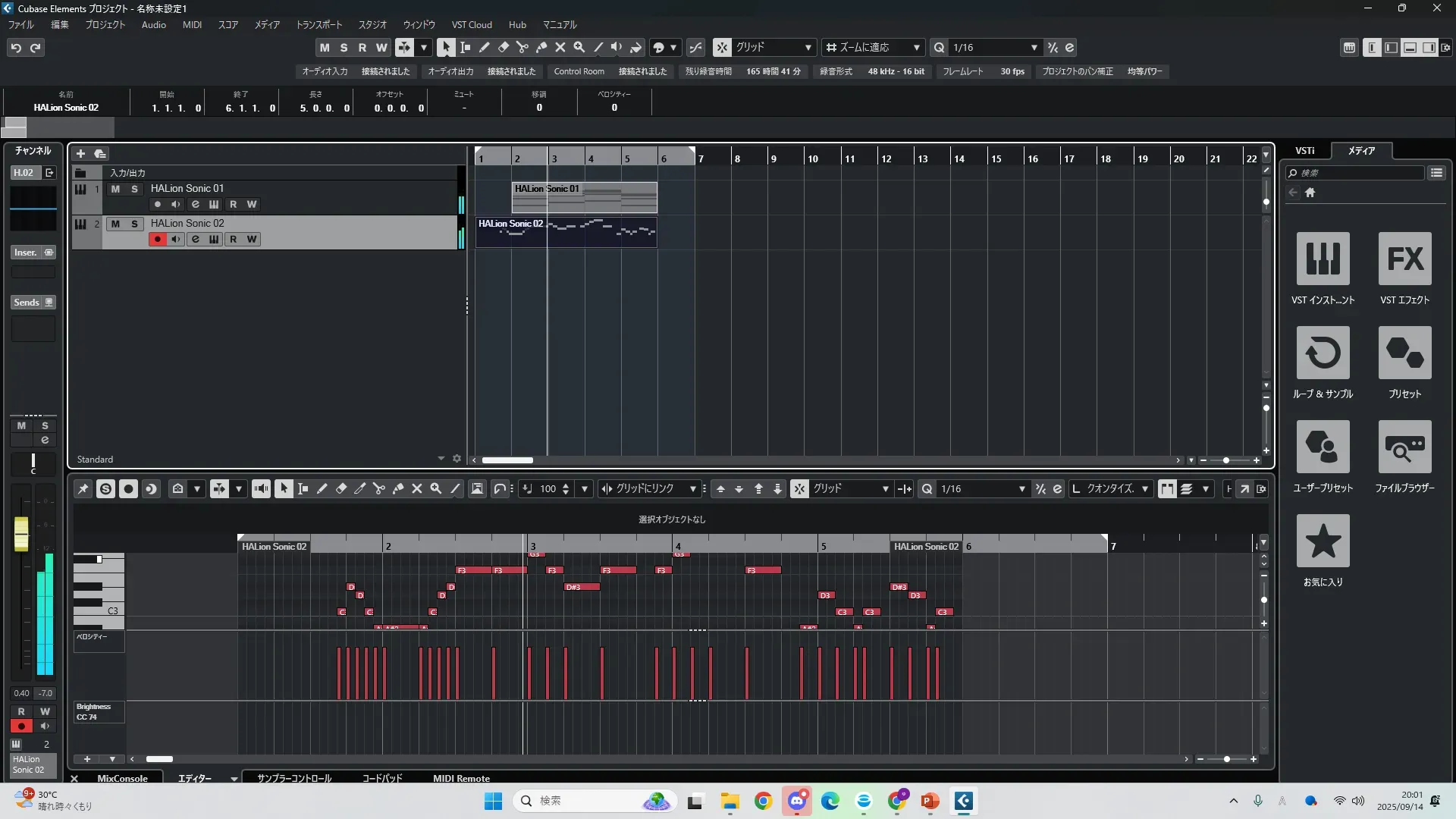
Task: Choose the Zoom magnifier tool in main toolbar
Action: click(579, 47)
